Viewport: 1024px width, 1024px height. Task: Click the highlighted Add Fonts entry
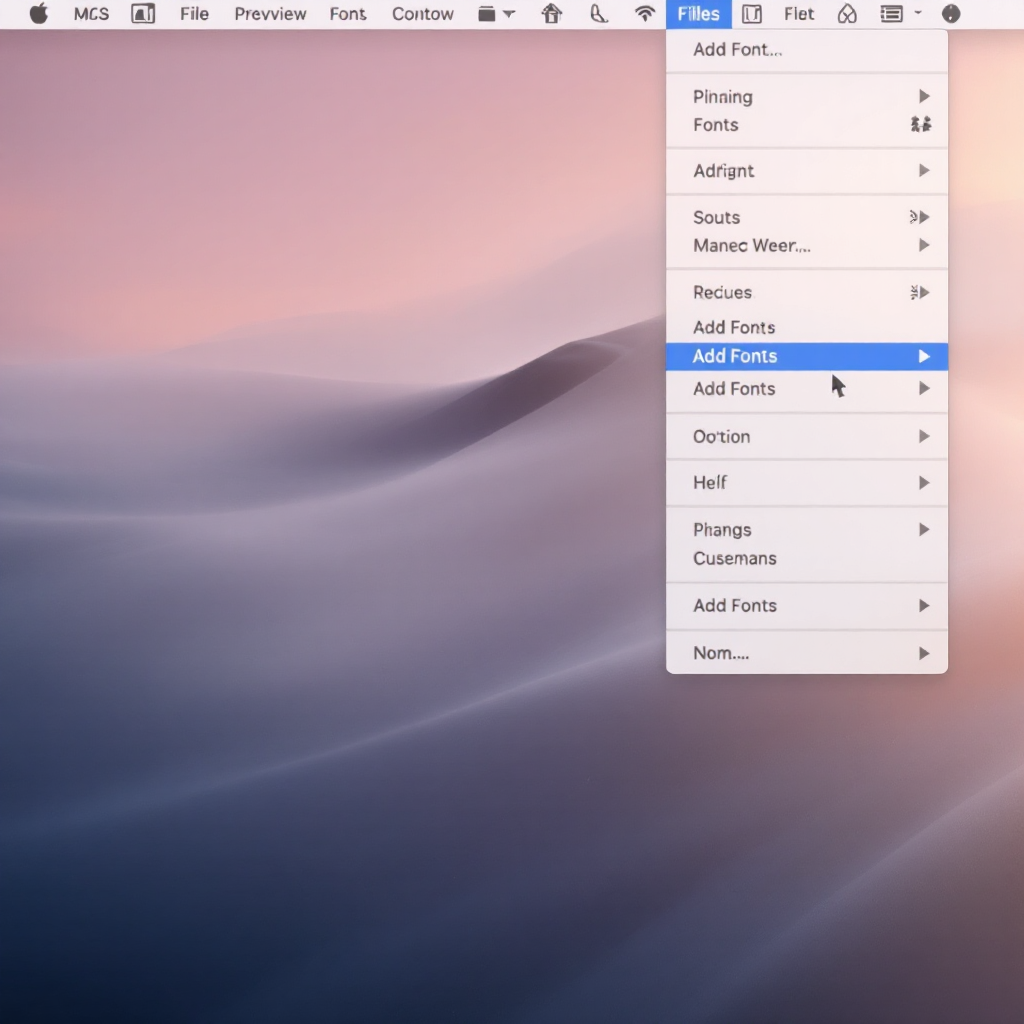click(807, 356)
